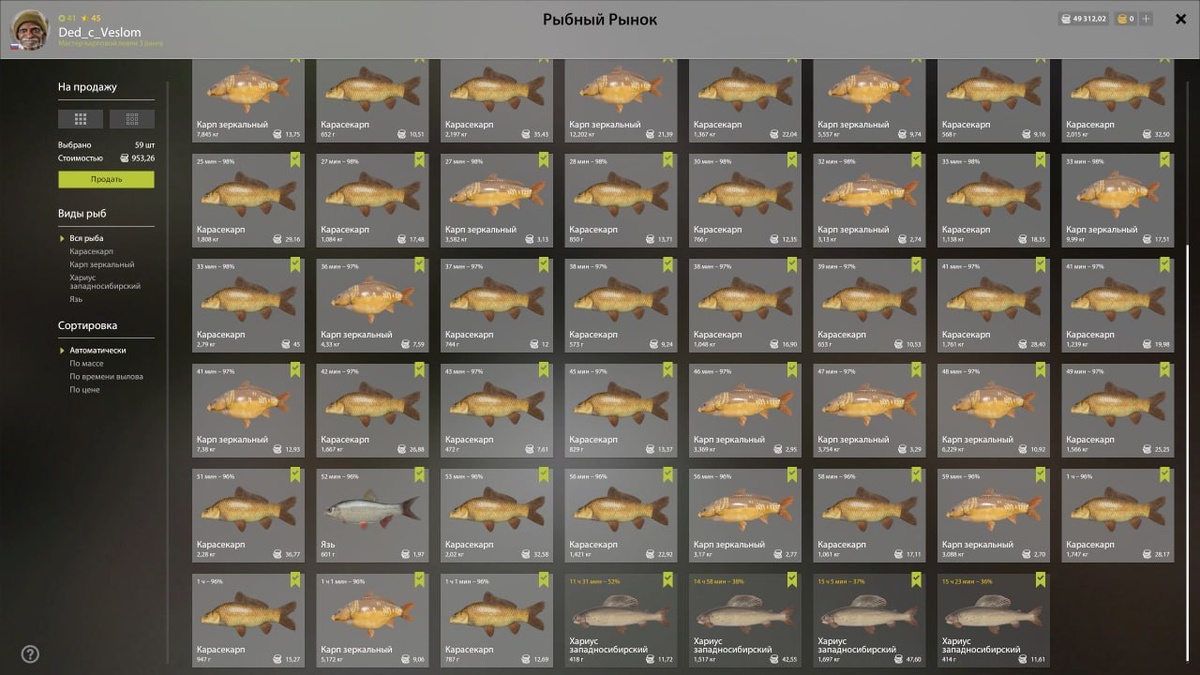Uncheck the green bookmark on the 25 мин Карасекарп card
Screen dimensions: 1200x675
click(295, 160)
